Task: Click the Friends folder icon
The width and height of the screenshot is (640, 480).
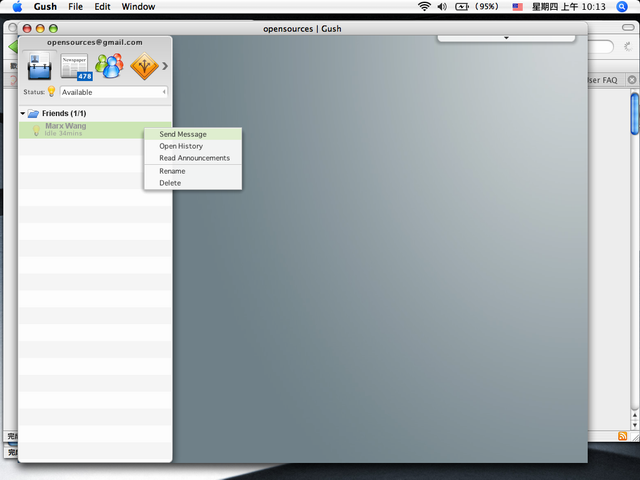Action: coord(33,113)
